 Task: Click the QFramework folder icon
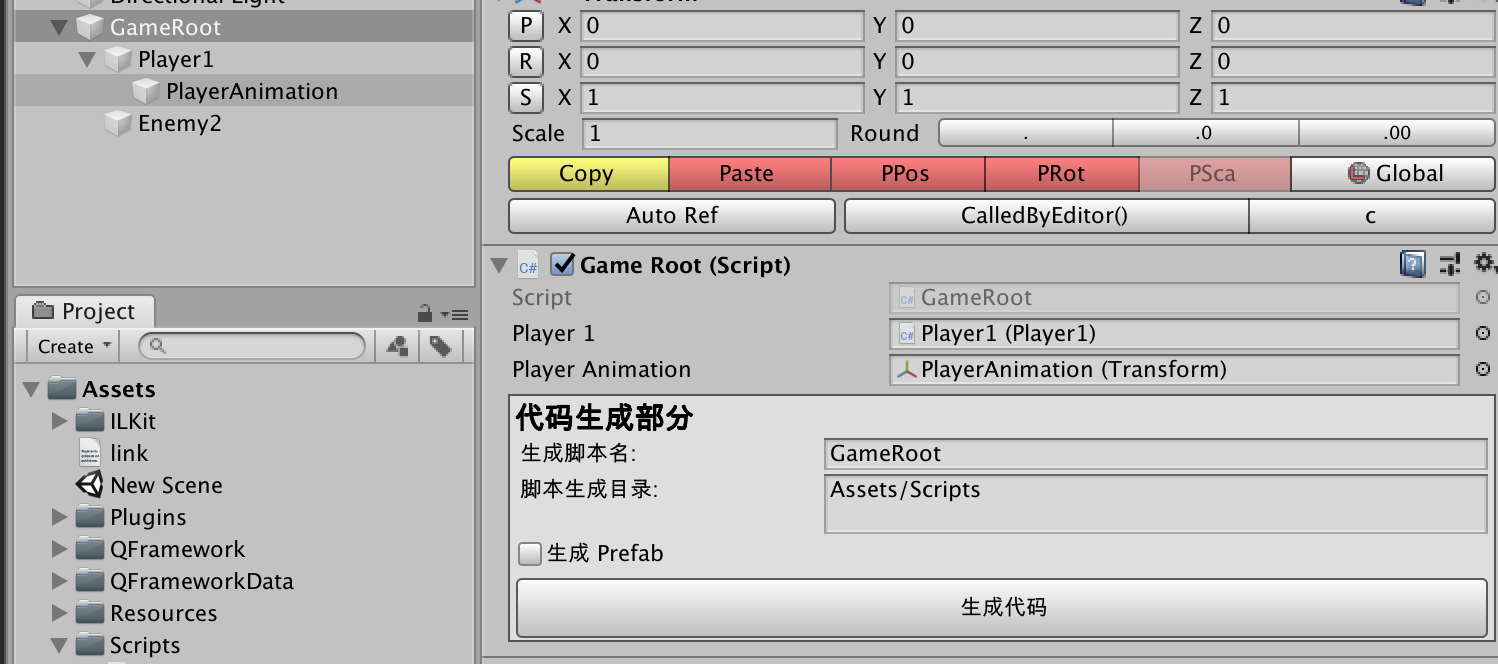coord(90,549)
